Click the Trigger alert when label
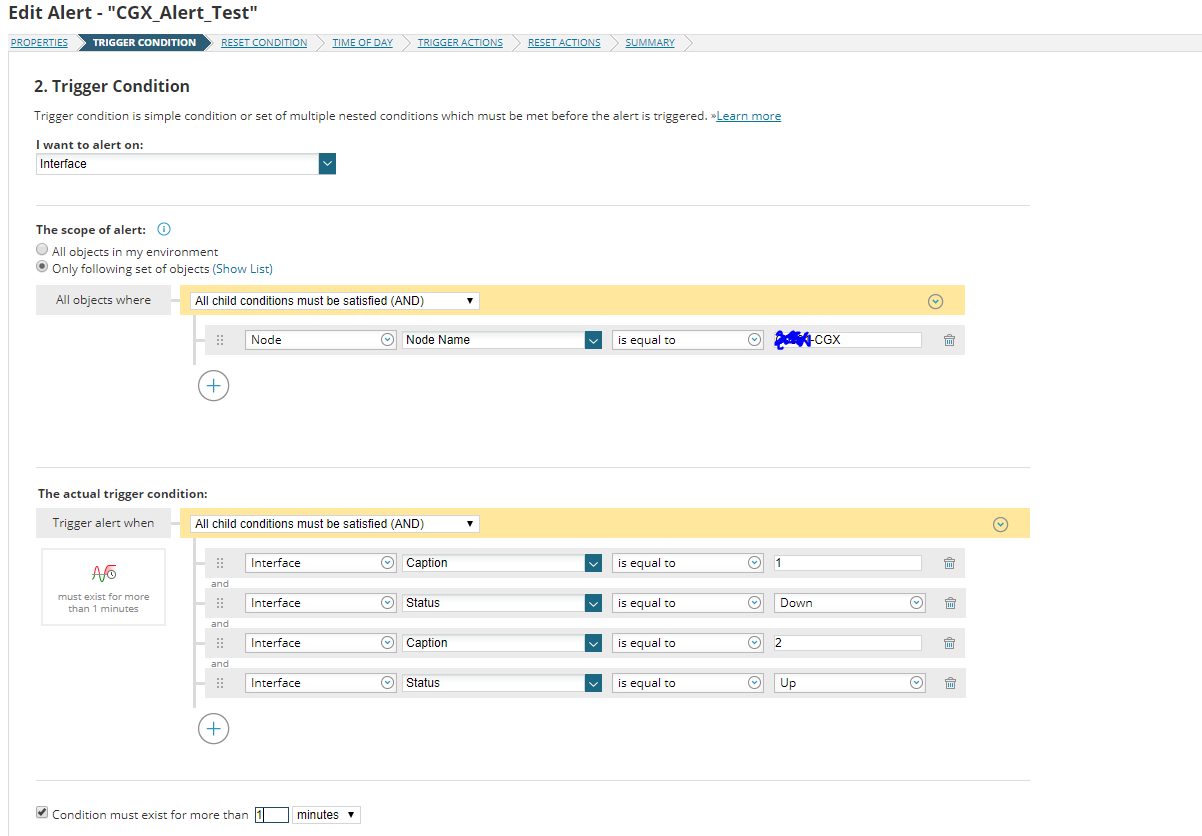 pyautogui.click(x=103, y=523)
